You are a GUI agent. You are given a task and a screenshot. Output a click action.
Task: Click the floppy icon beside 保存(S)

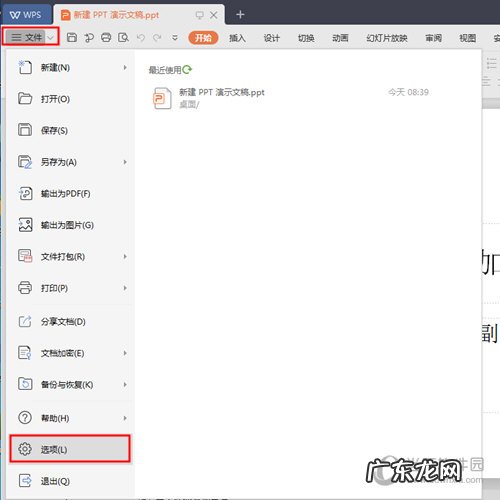pos(25,130)
